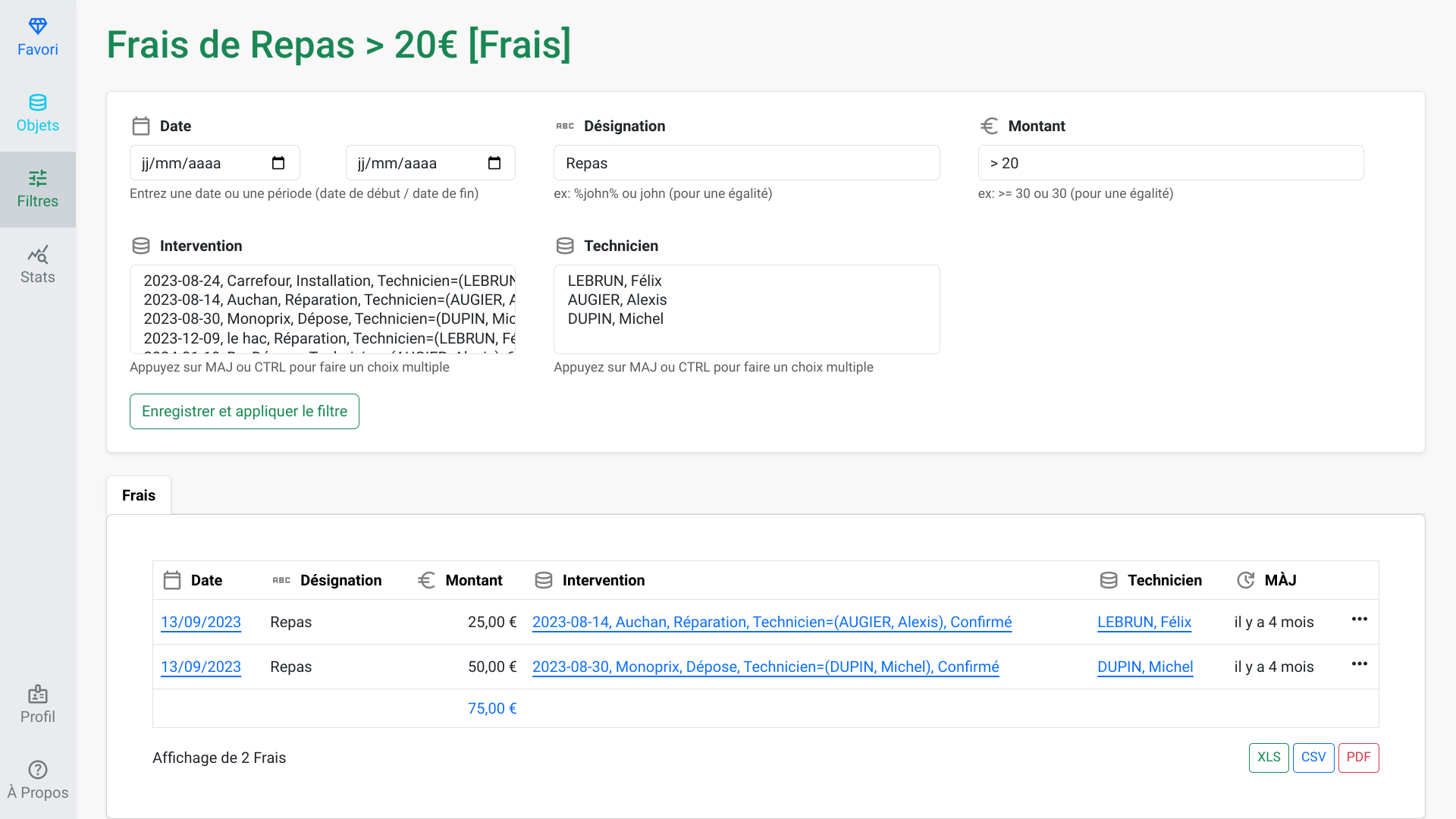The image size is (1456, 819).
Task: Sort table by Montant column header
Action: click(473, 580)
